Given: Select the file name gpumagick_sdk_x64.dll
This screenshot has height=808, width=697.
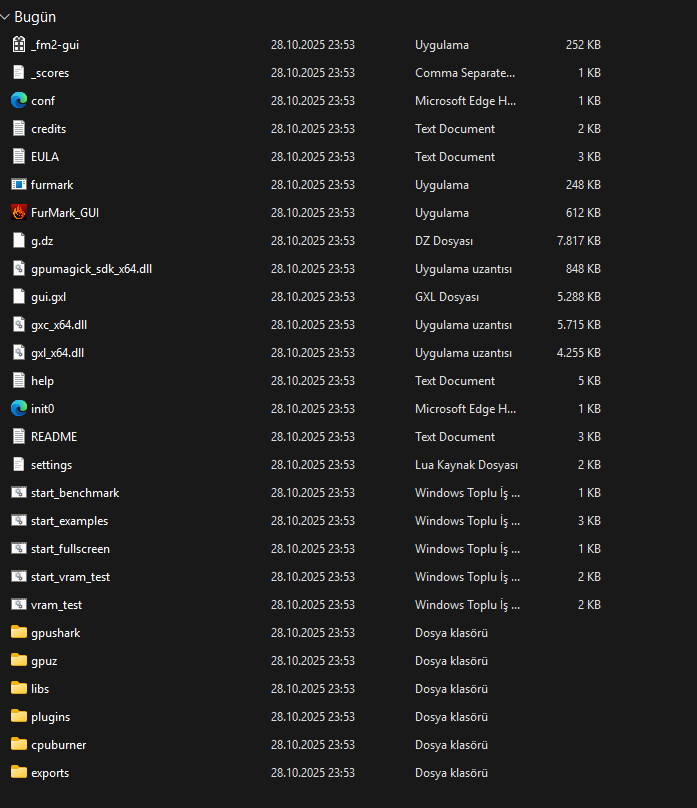Looking at the screenshot, I should tap(91, 269).
